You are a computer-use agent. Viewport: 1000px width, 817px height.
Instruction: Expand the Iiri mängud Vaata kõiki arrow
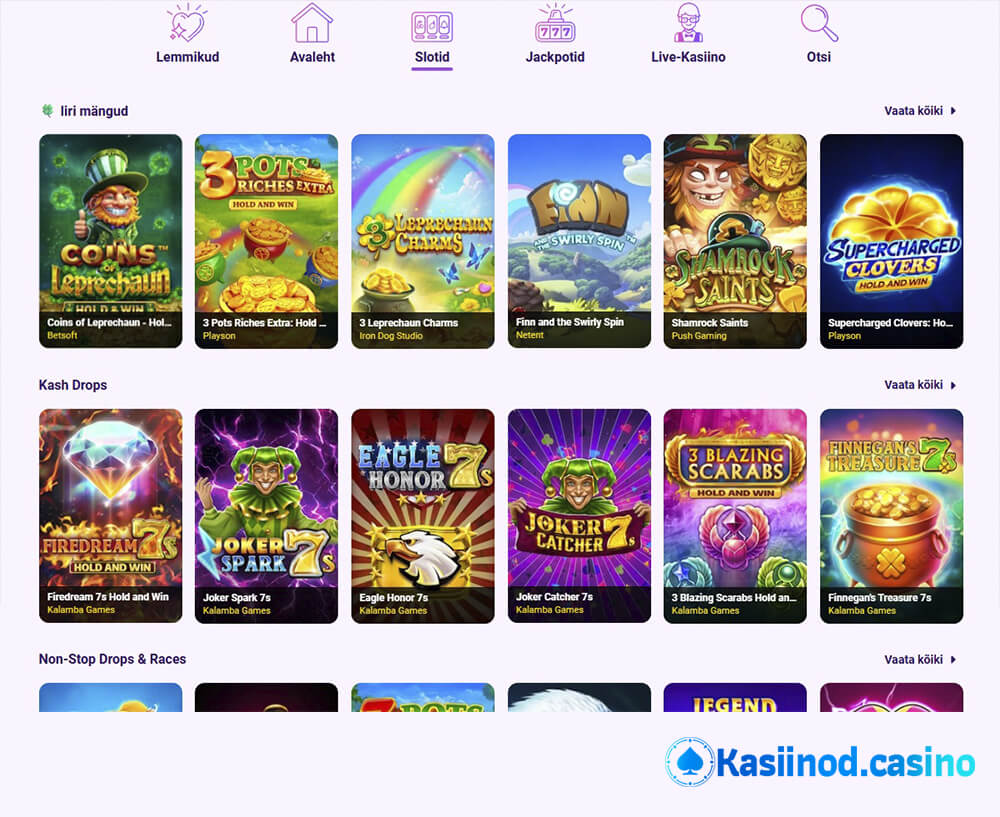tap(953, 111)
